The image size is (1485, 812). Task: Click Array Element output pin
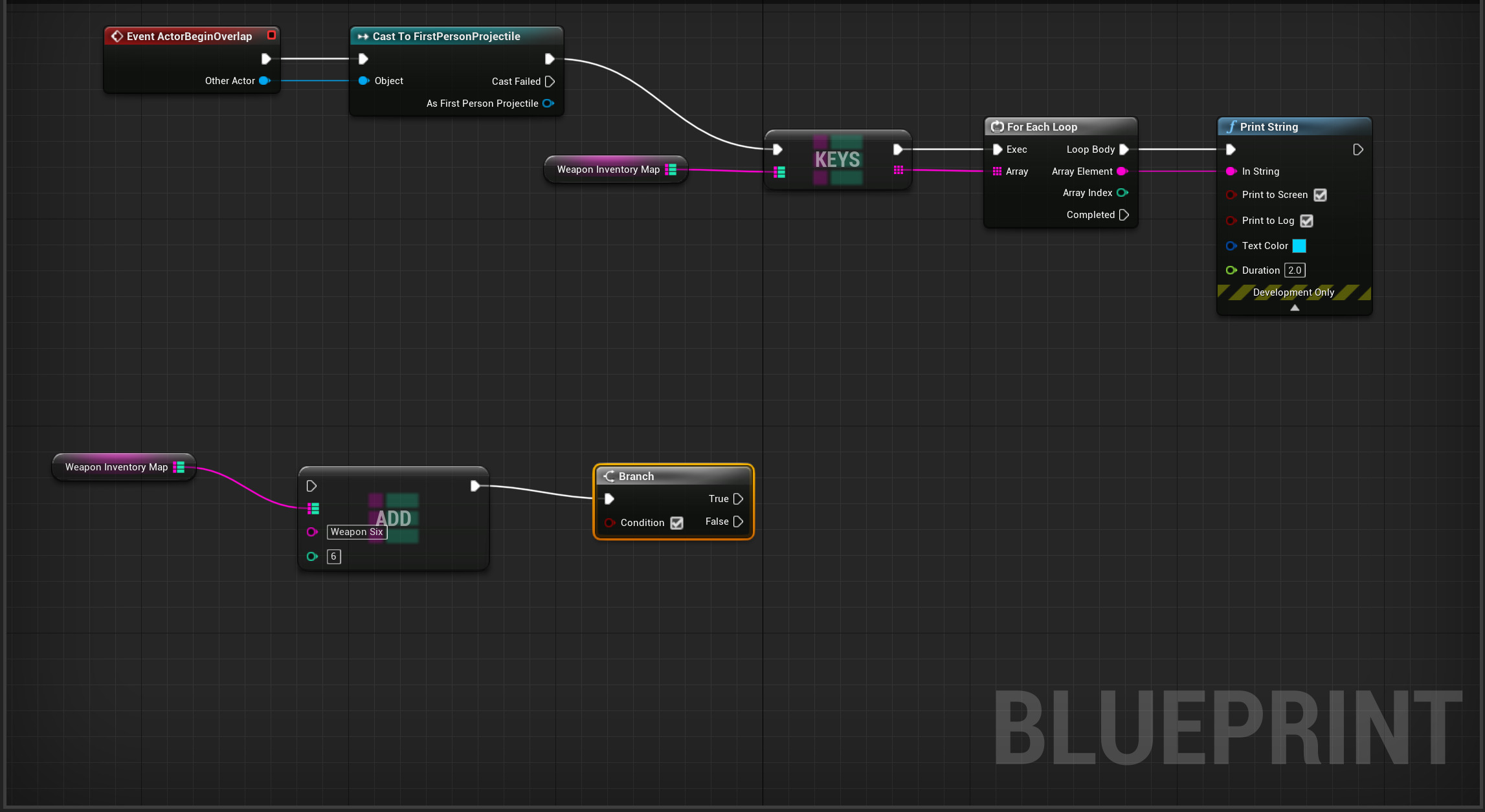point(1122,171)
